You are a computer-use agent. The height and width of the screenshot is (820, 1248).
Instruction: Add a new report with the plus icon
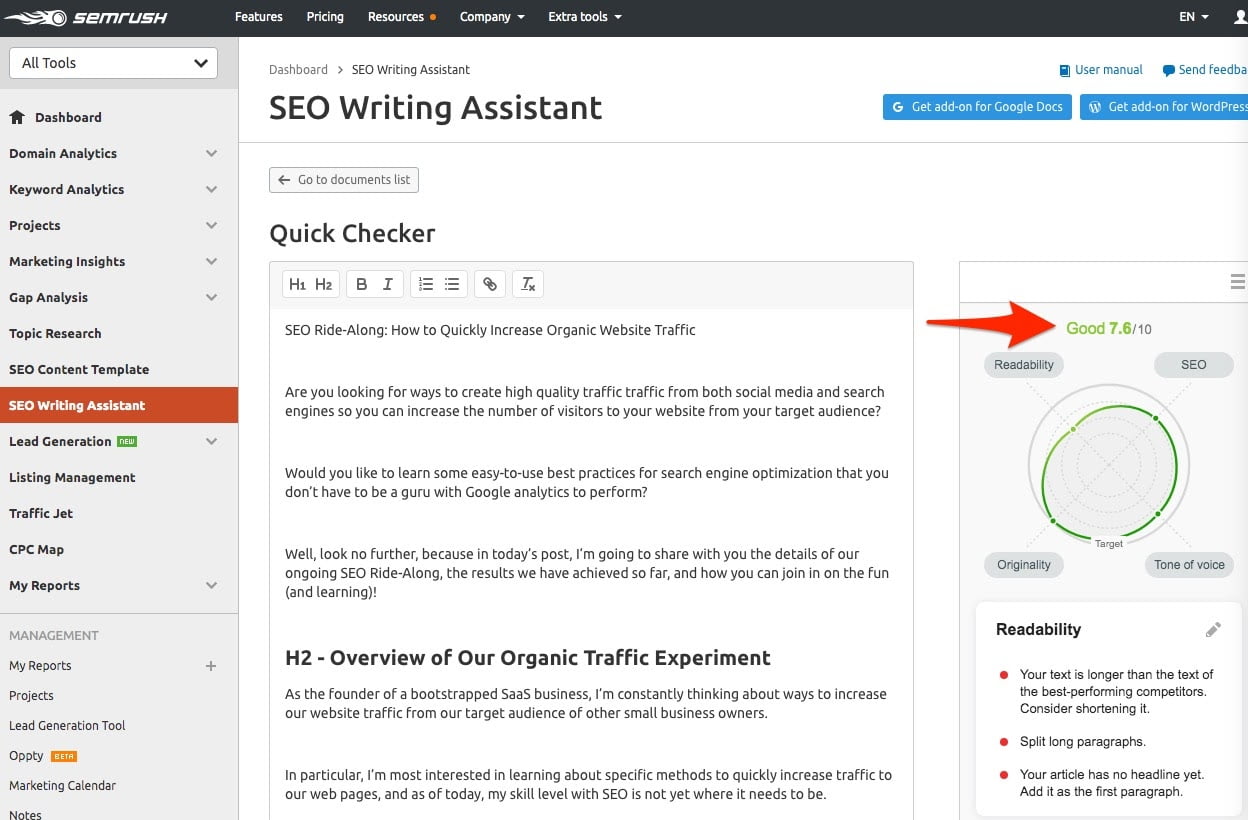(x=211, y=666)
